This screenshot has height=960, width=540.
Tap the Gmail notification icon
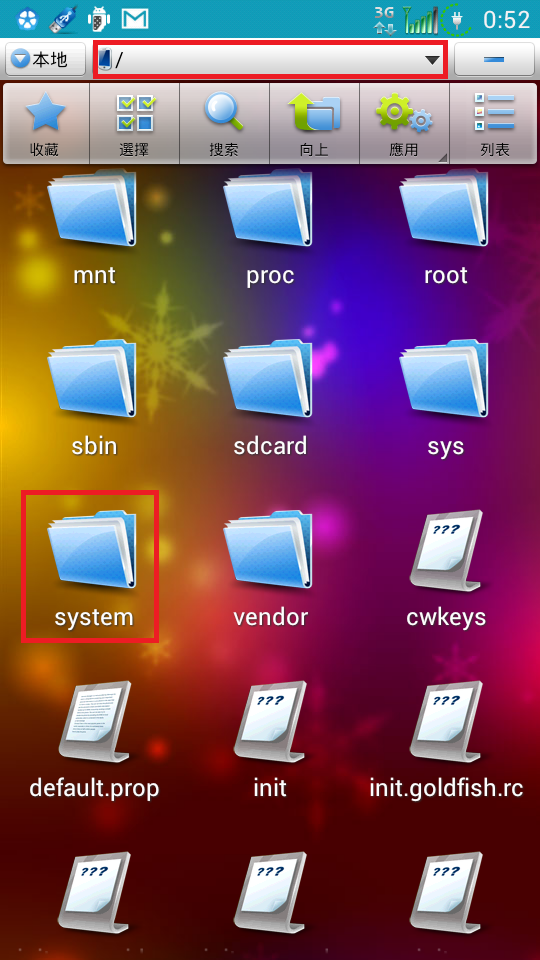tap(135, 19)
